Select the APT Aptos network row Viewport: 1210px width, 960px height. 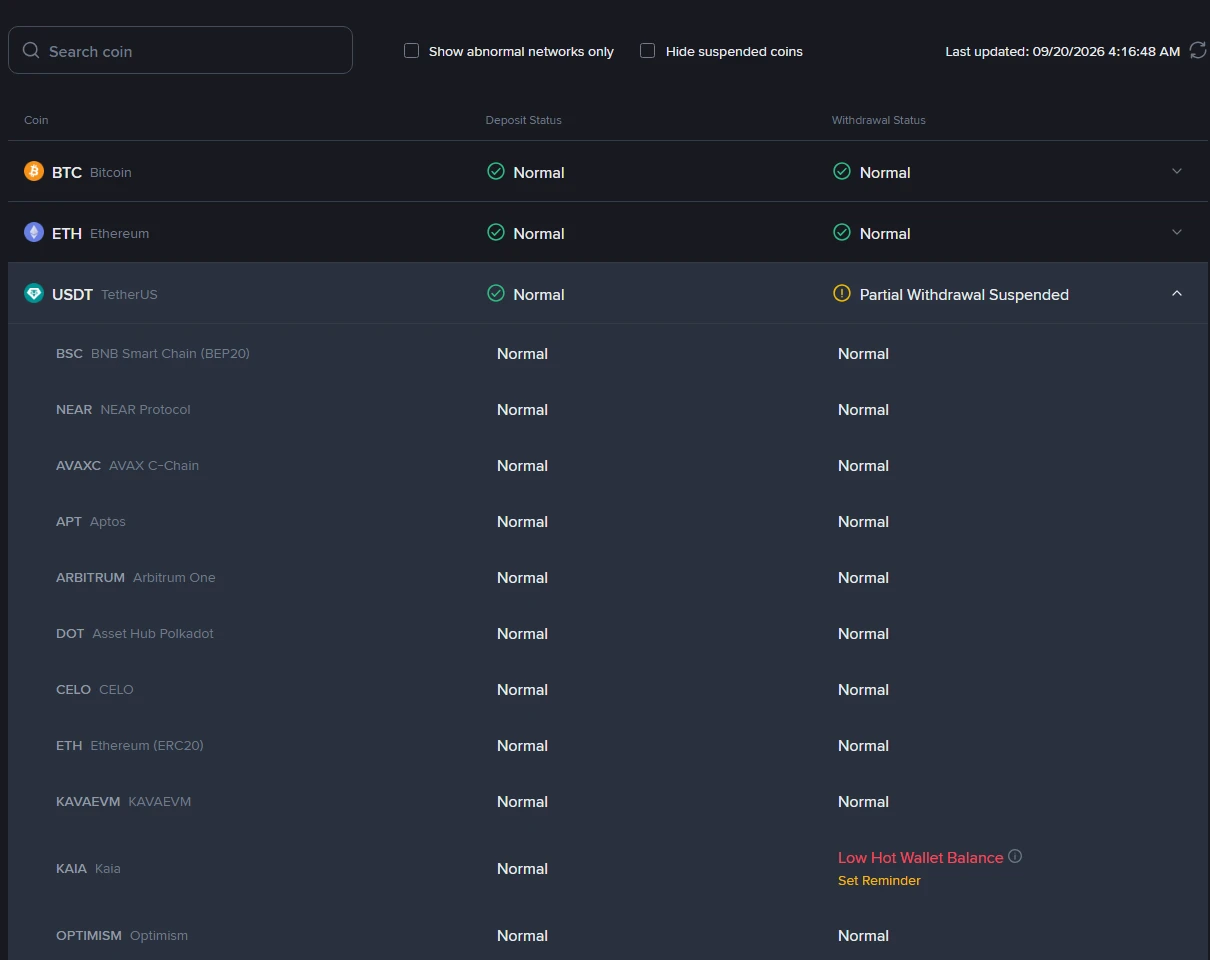(608, 521)
